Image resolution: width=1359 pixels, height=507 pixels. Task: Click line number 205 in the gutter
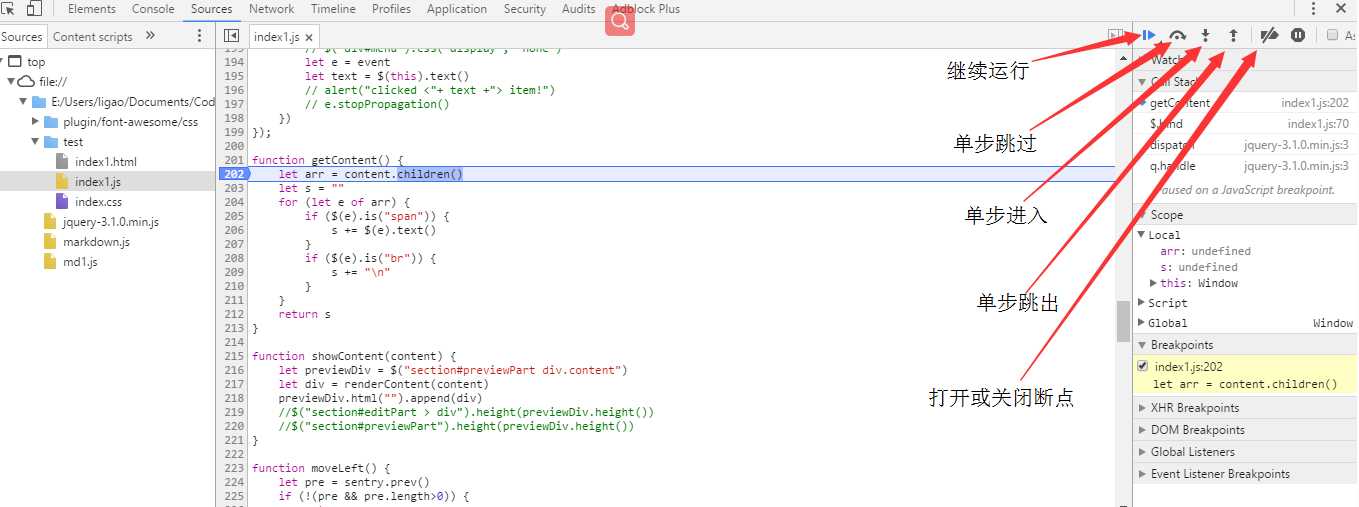point(234,216)
